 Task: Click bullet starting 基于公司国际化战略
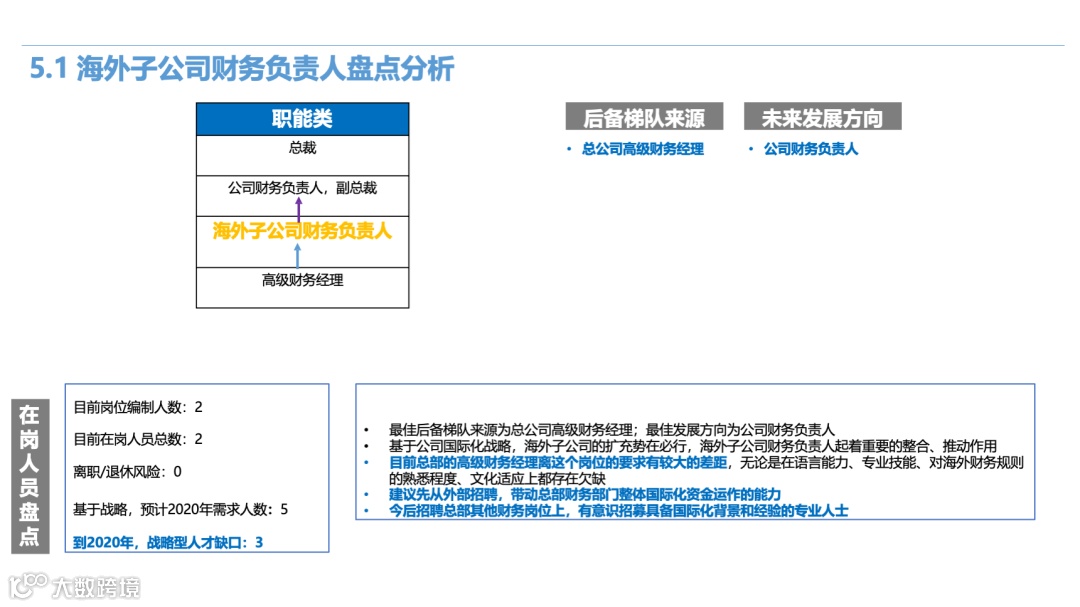click(692, 446)
